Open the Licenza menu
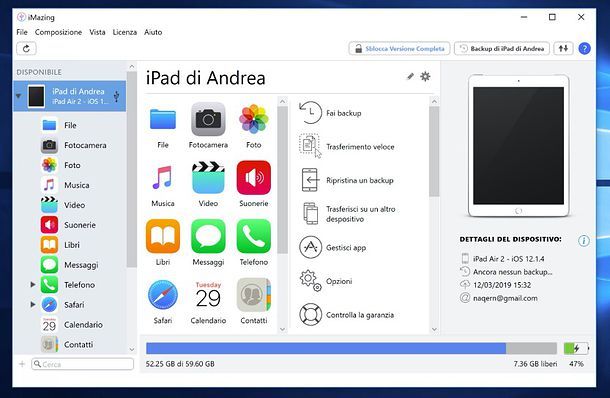 124,32
